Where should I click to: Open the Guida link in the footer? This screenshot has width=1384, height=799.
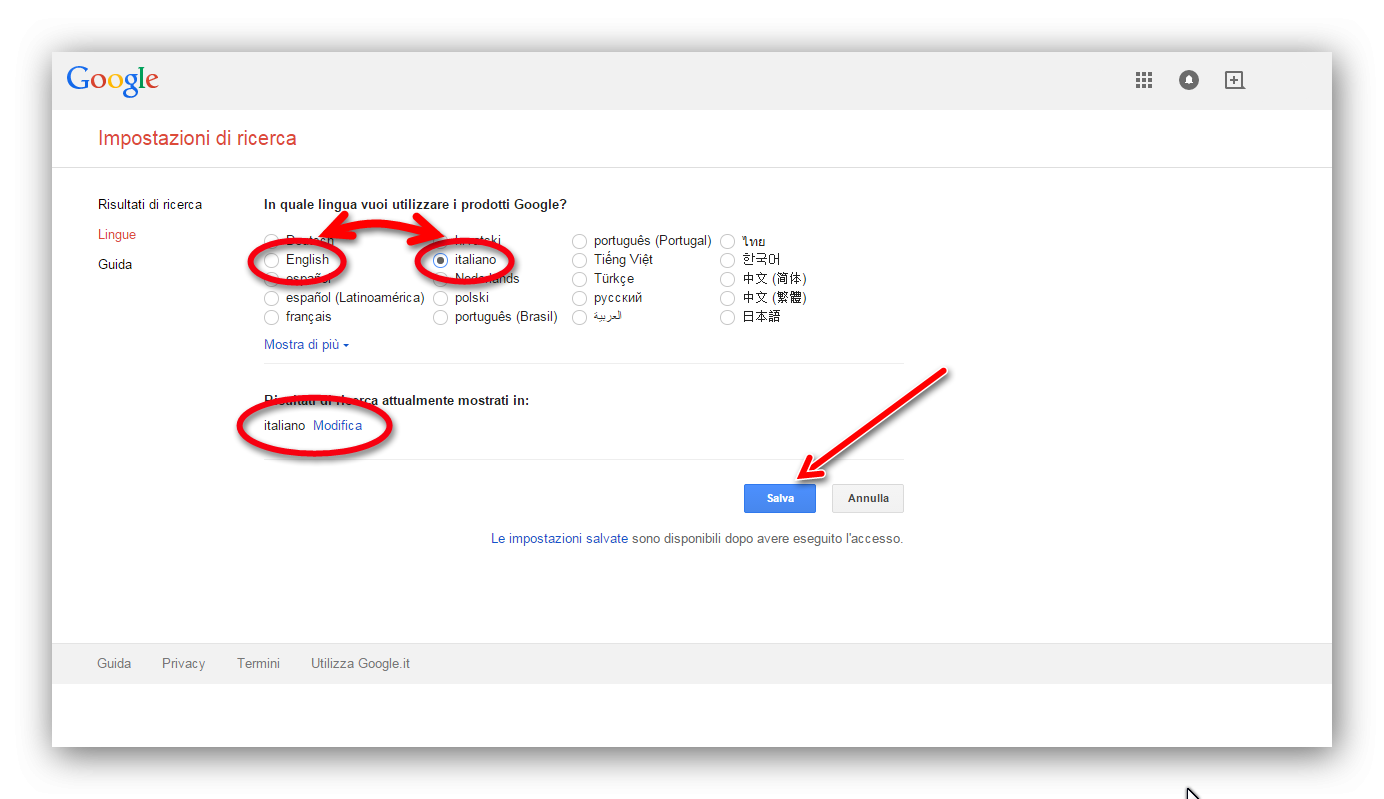[x=114, y=664]
